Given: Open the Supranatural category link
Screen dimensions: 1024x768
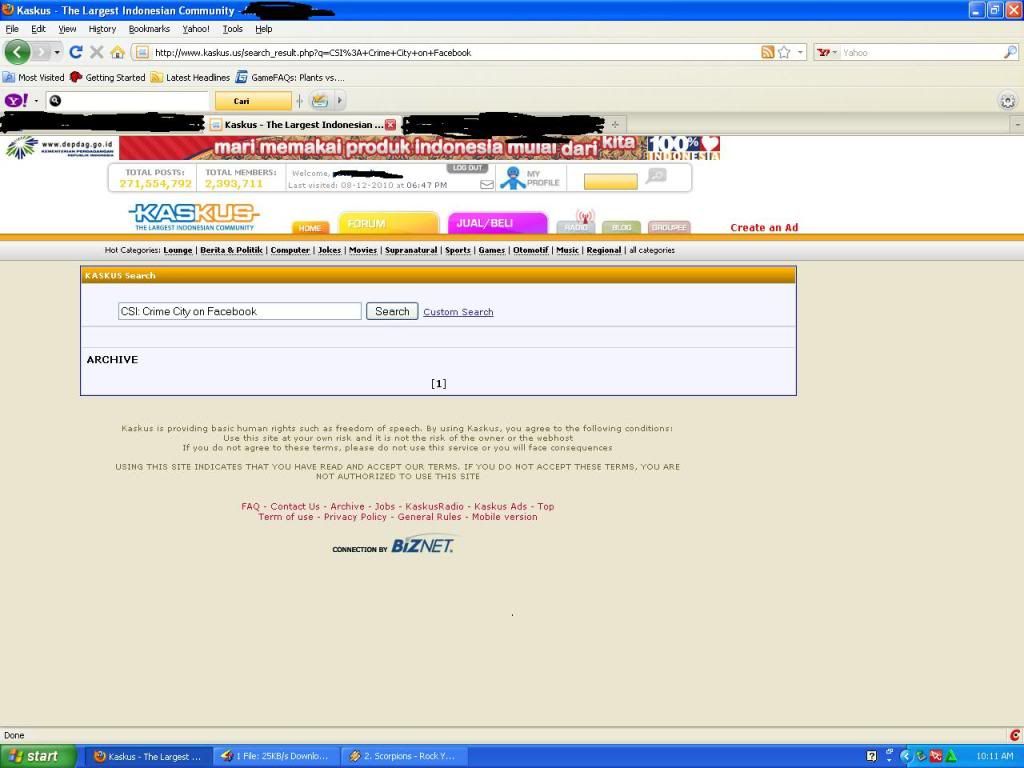Looking at the screenshot, I should tap(411, 250).
